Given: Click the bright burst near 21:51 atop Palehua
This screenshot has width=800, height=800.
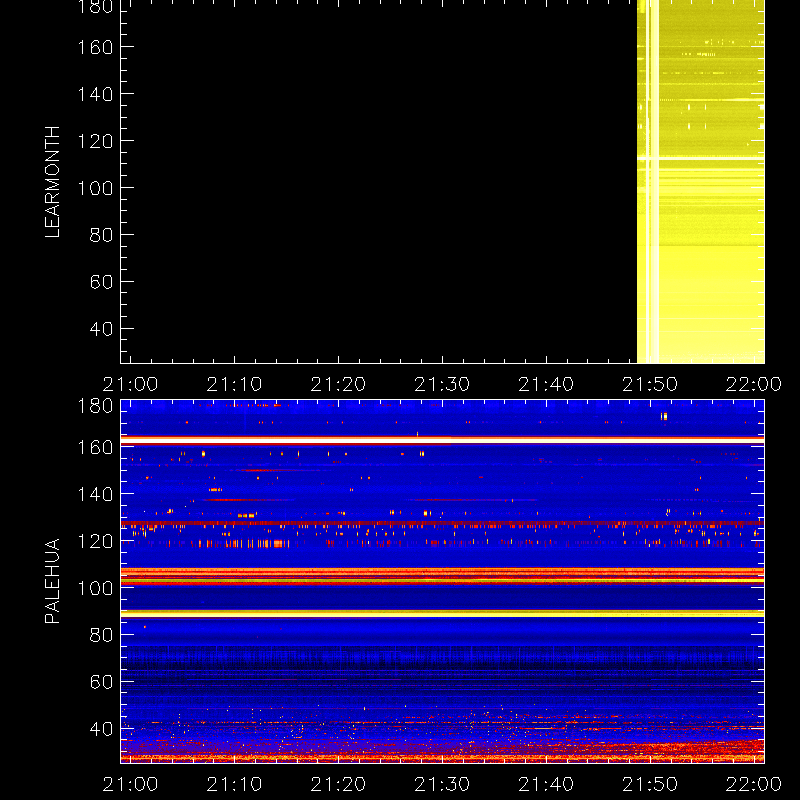Looking at the screenshot, I should [x=664, y=416].
